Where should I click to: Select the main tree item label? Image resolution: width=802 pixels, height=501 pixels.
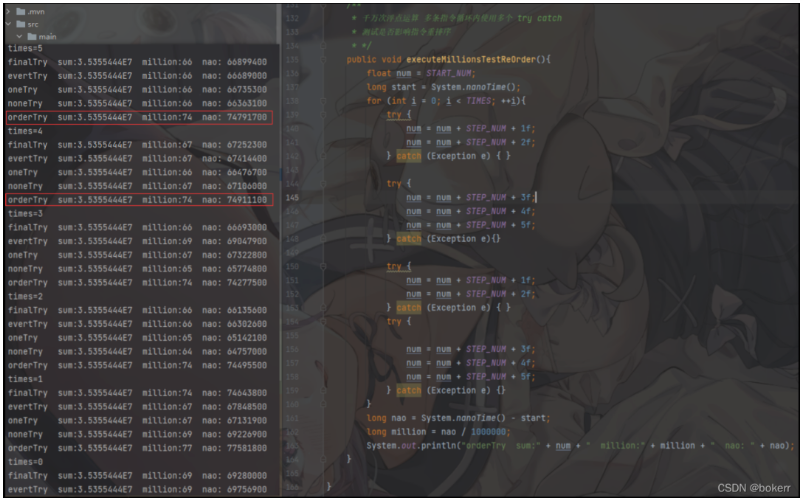pyautogui.click(x=48, y=36)
